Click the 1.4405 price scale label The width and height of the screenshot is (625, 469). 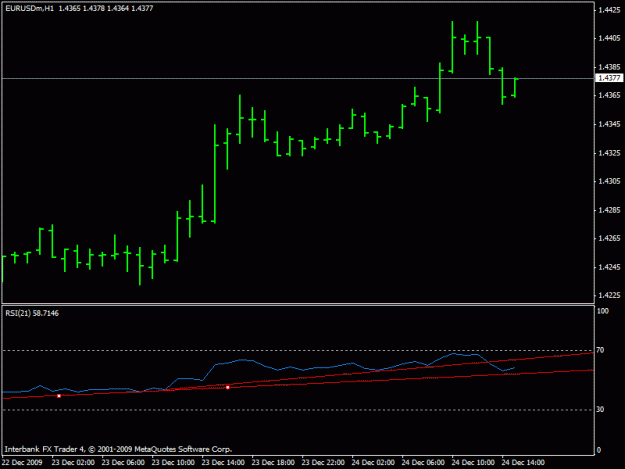609,38
